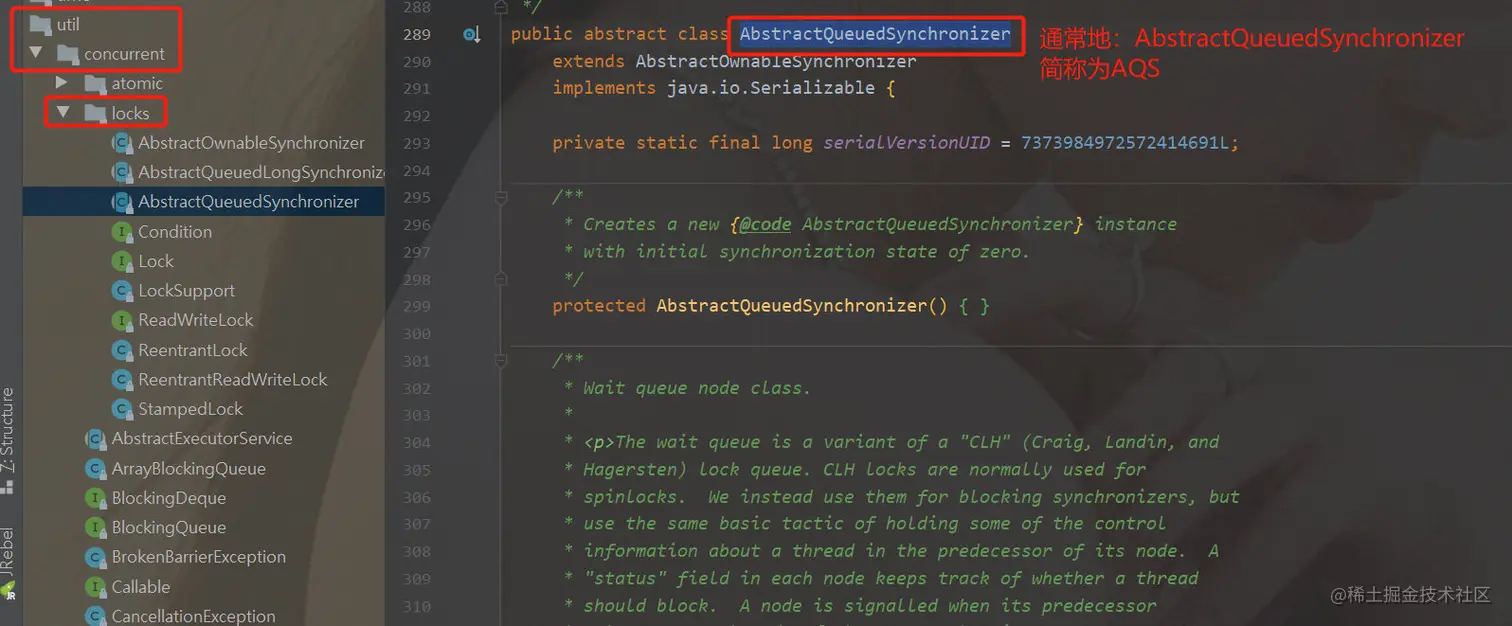Image resolution: width=1512 pixels, height=626 pixels.
Task: Click serialVersionUID field name on line 293
Action: coord(907,143)
